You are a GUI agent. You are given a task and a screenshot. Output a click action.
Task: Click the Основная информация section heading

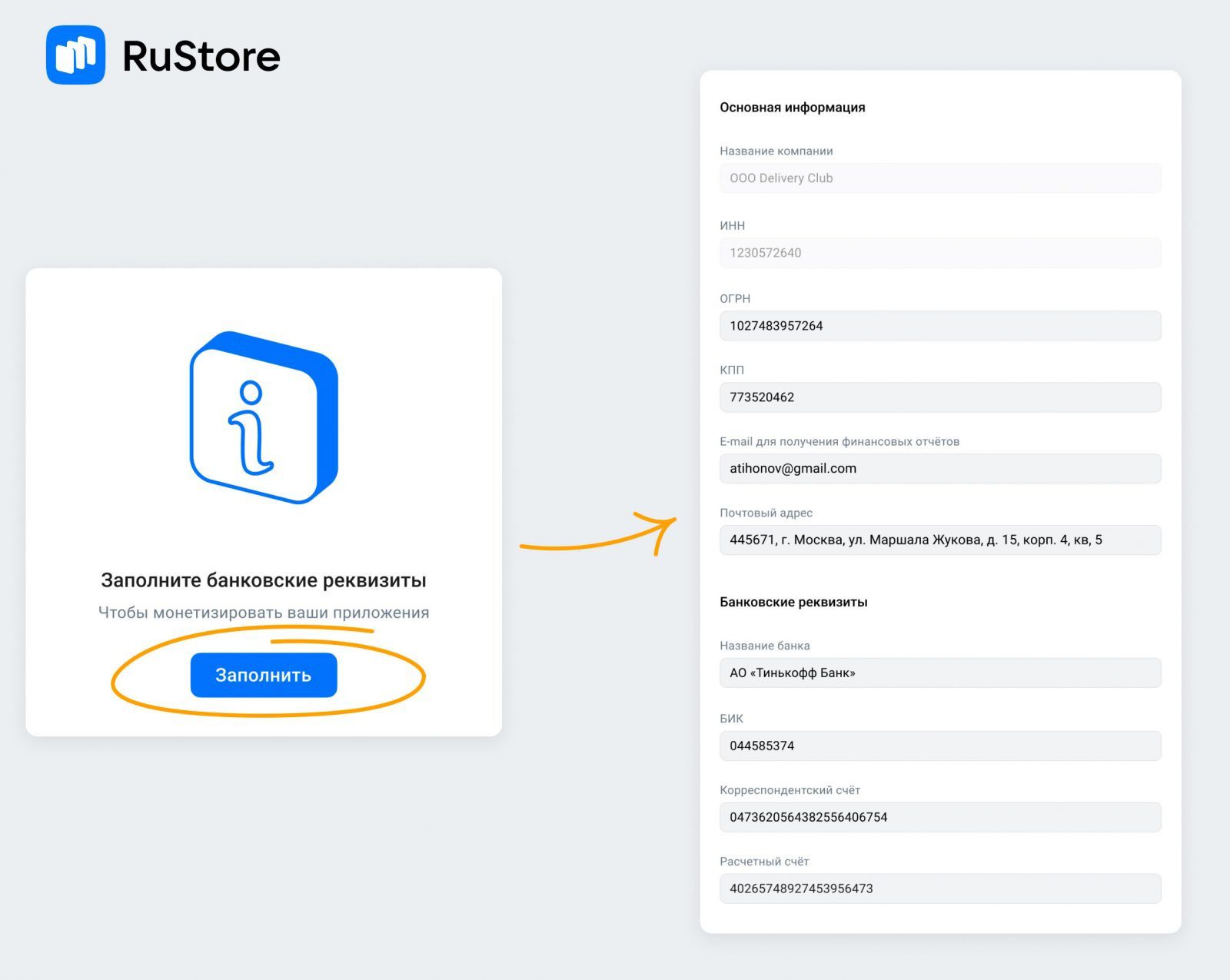pos(793,108)
